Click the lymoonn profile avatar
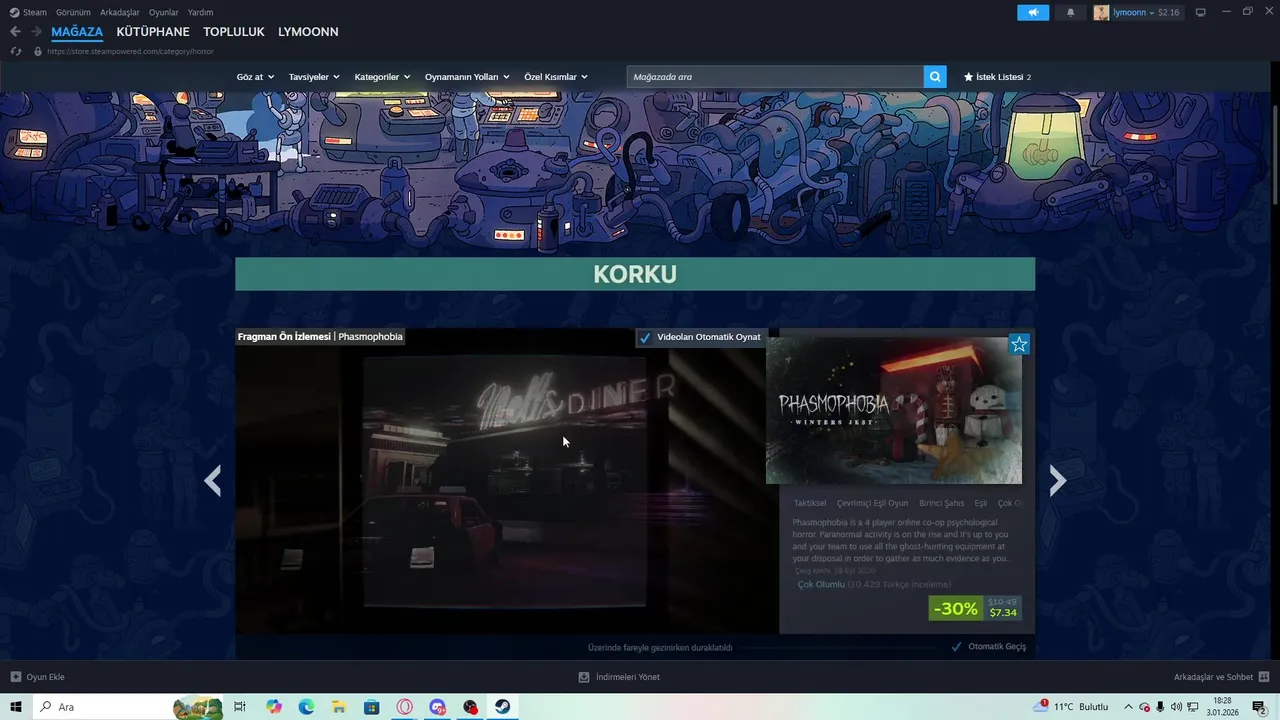The image size is (1280, 720). point(1101,12)
